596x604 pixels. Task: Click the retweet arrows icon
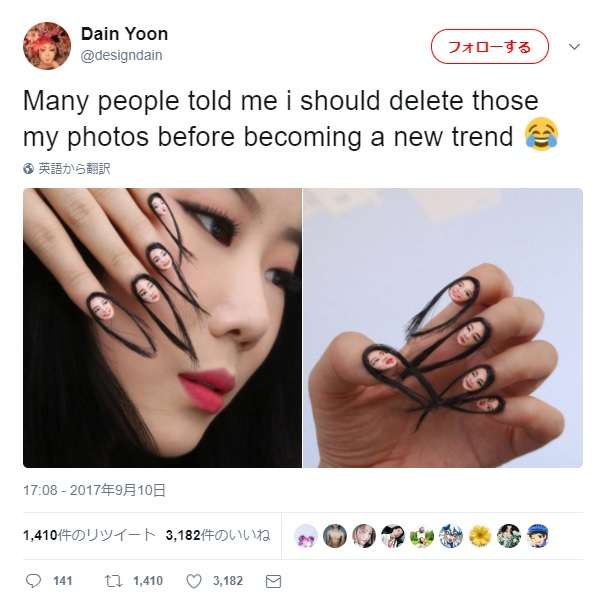(x=113, y=581)
